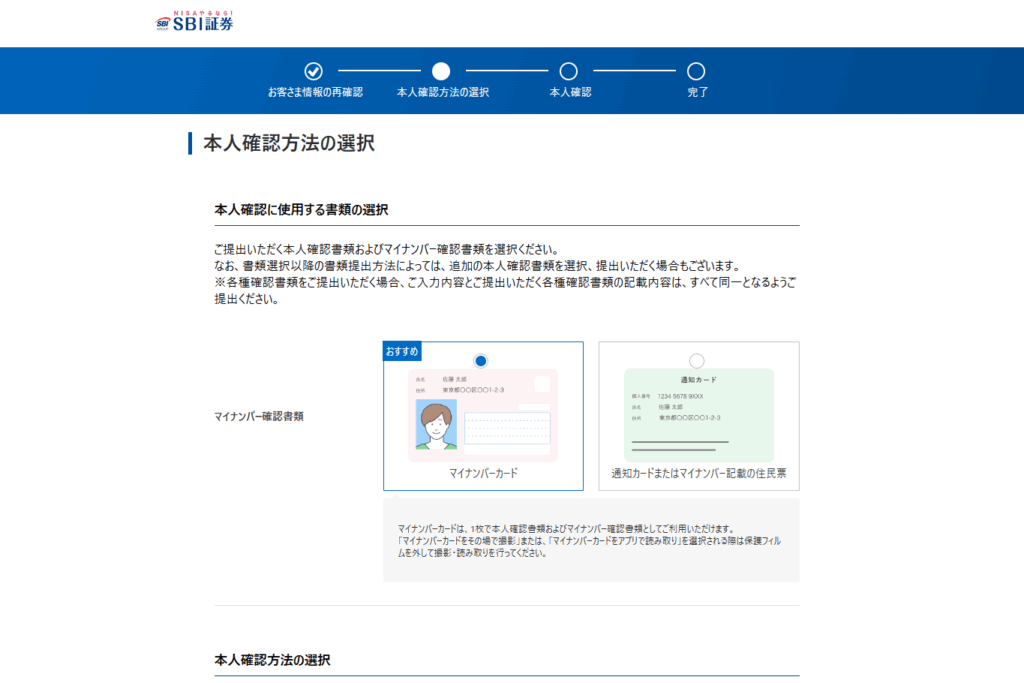Click the green 通知カード sample image

(x=699, y=415)
